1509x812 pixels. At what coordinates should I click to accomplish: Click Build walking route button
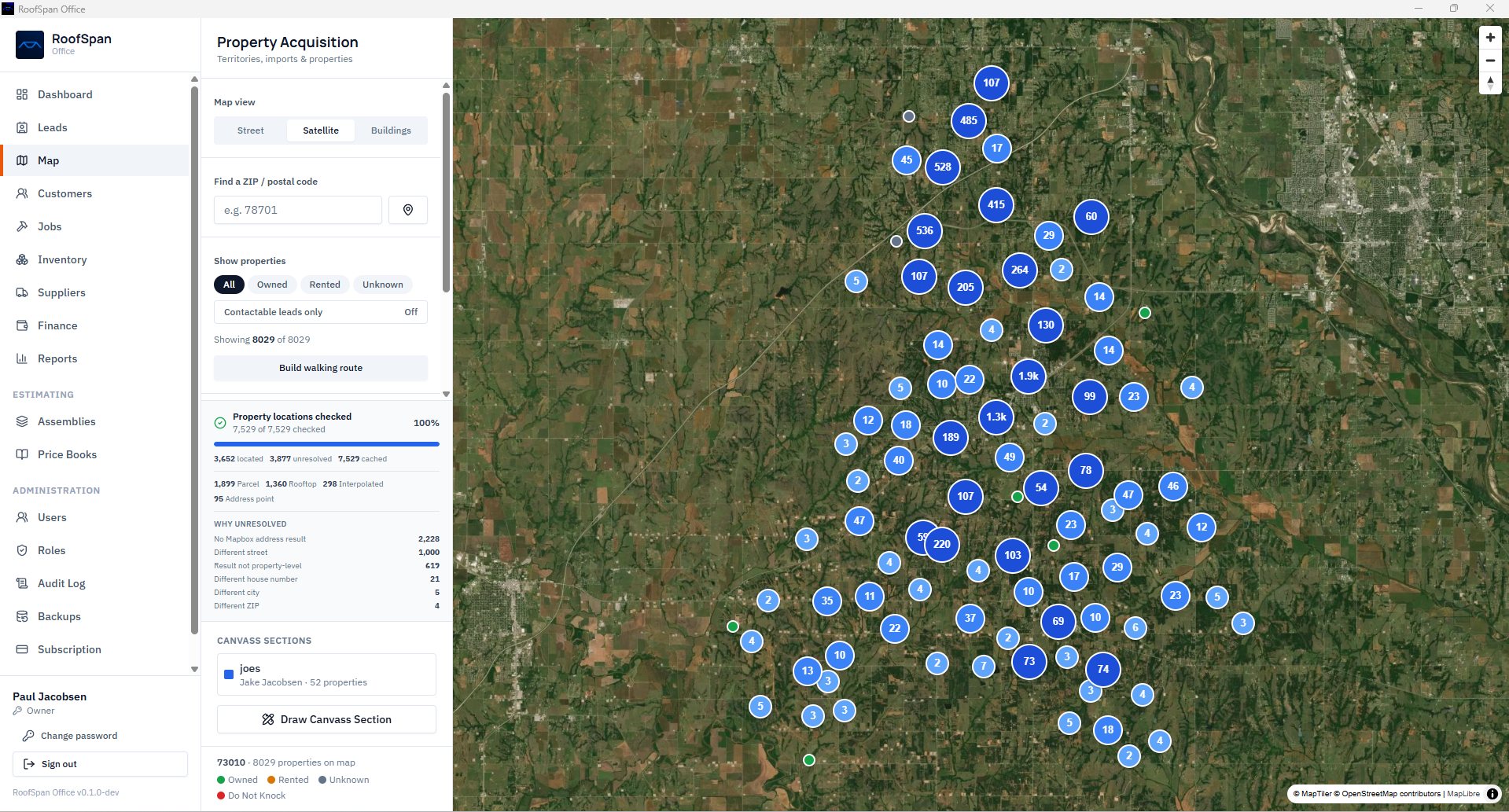(321, 368)
